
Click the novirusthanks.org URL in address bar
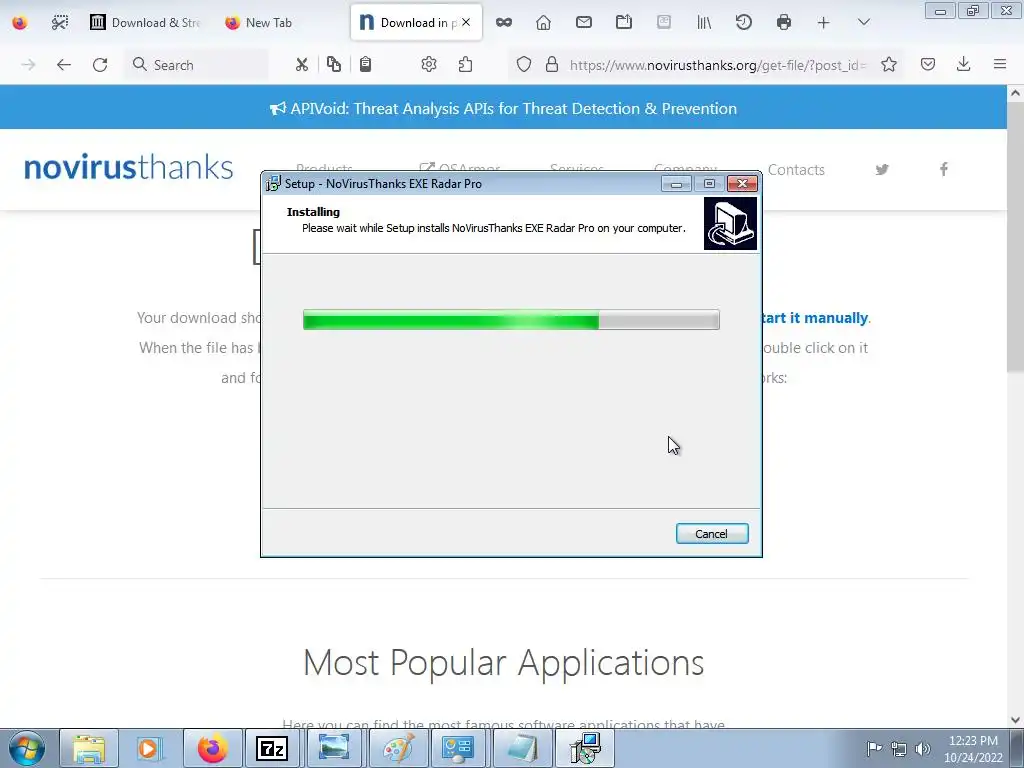pos(717,65)
